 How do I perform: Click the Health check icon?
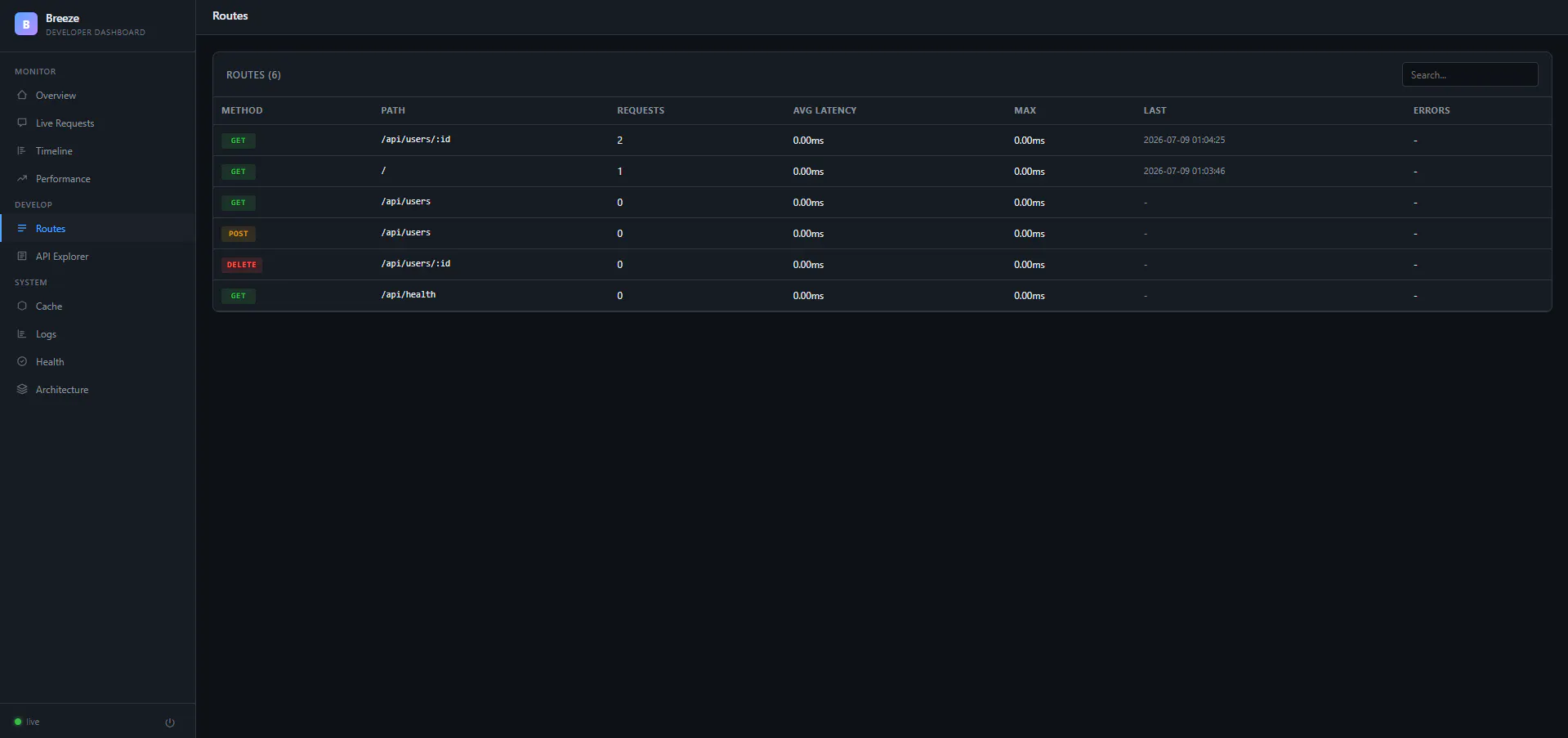[x=22, y=362]
